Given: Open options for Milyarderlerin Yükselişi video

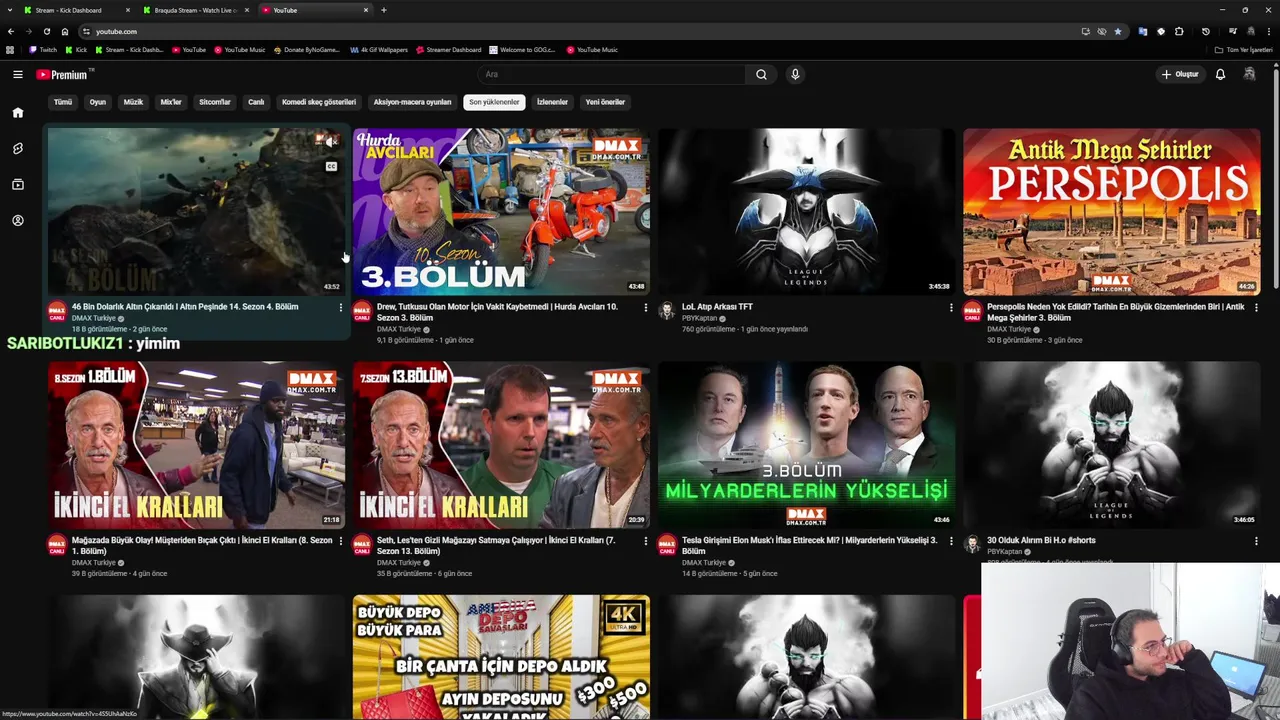Looking at the screenshot, I should pos(951,541).
